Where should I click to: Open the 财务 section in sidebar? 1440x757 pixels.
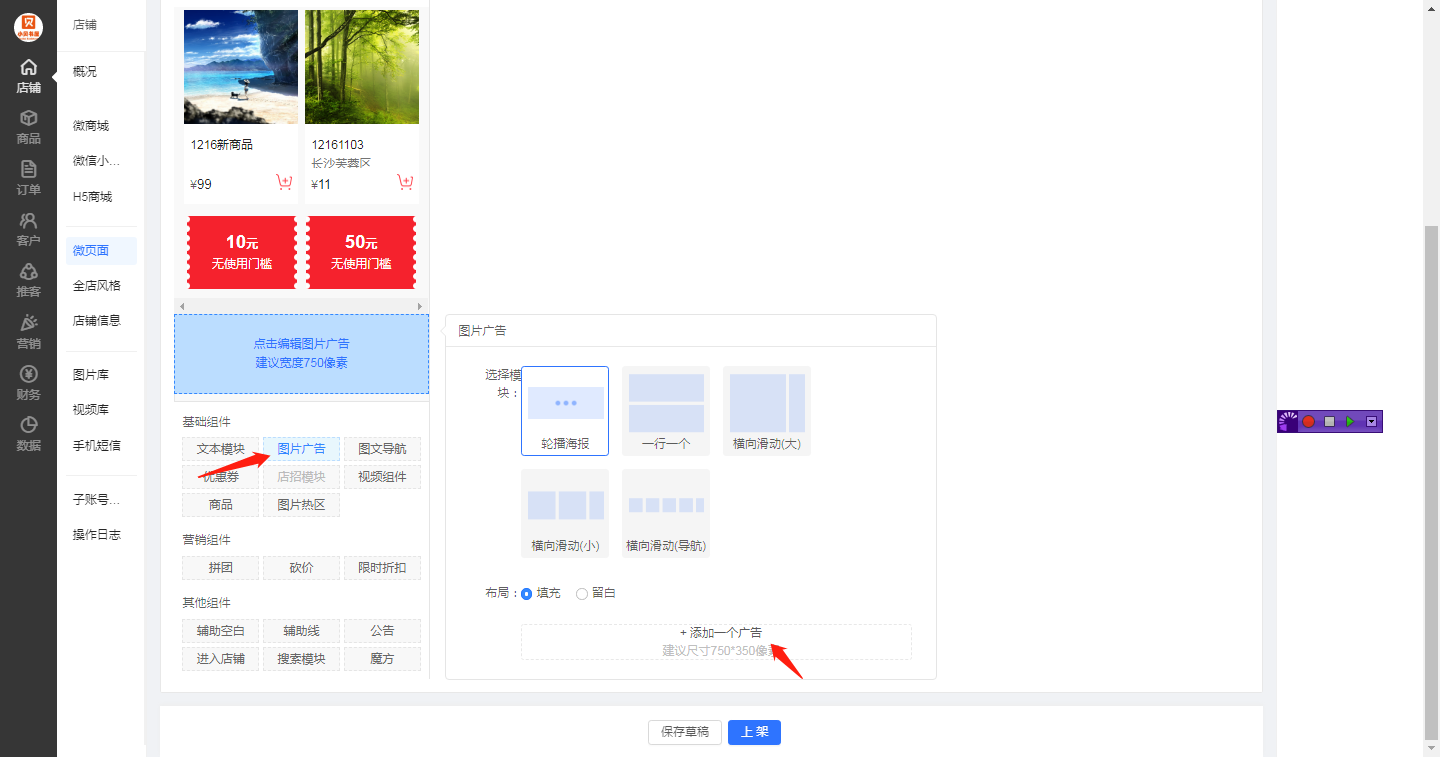pyautogui.click(x=28, y=383)
